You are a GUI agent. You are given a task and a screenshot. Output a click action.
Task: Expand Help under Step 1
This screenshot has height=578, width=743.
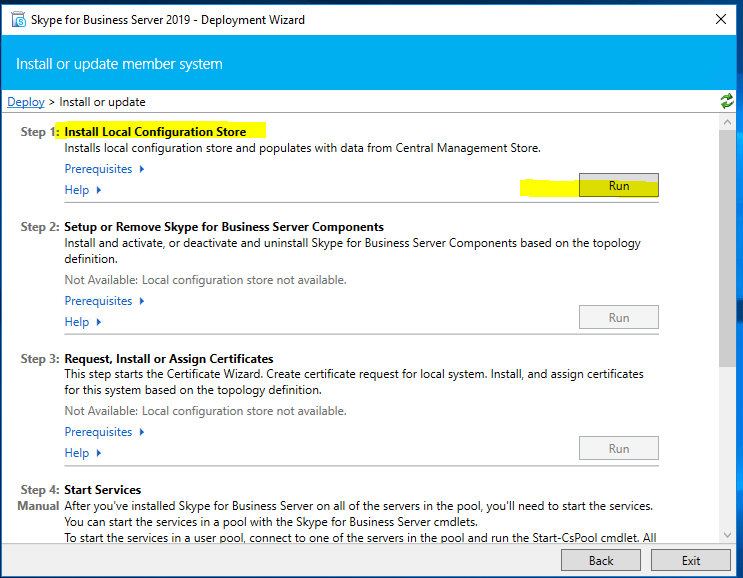click(x=83, y=190)
